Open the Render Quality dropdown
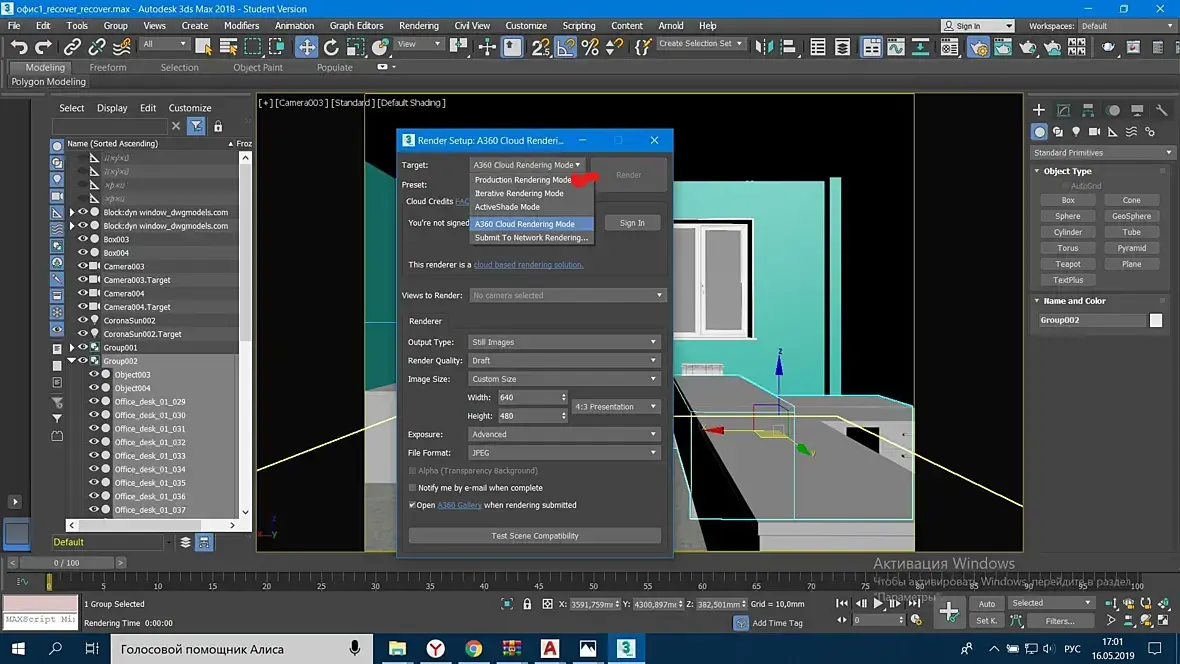Image resolution: width=1180 pixels, height=664 pixels. 564,361
